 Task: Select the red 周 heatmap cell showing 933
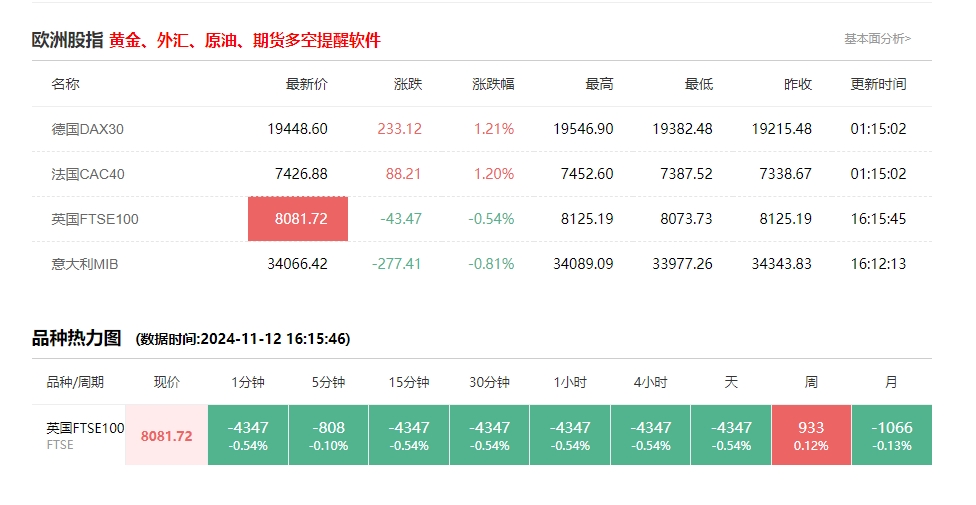(811, 435)
